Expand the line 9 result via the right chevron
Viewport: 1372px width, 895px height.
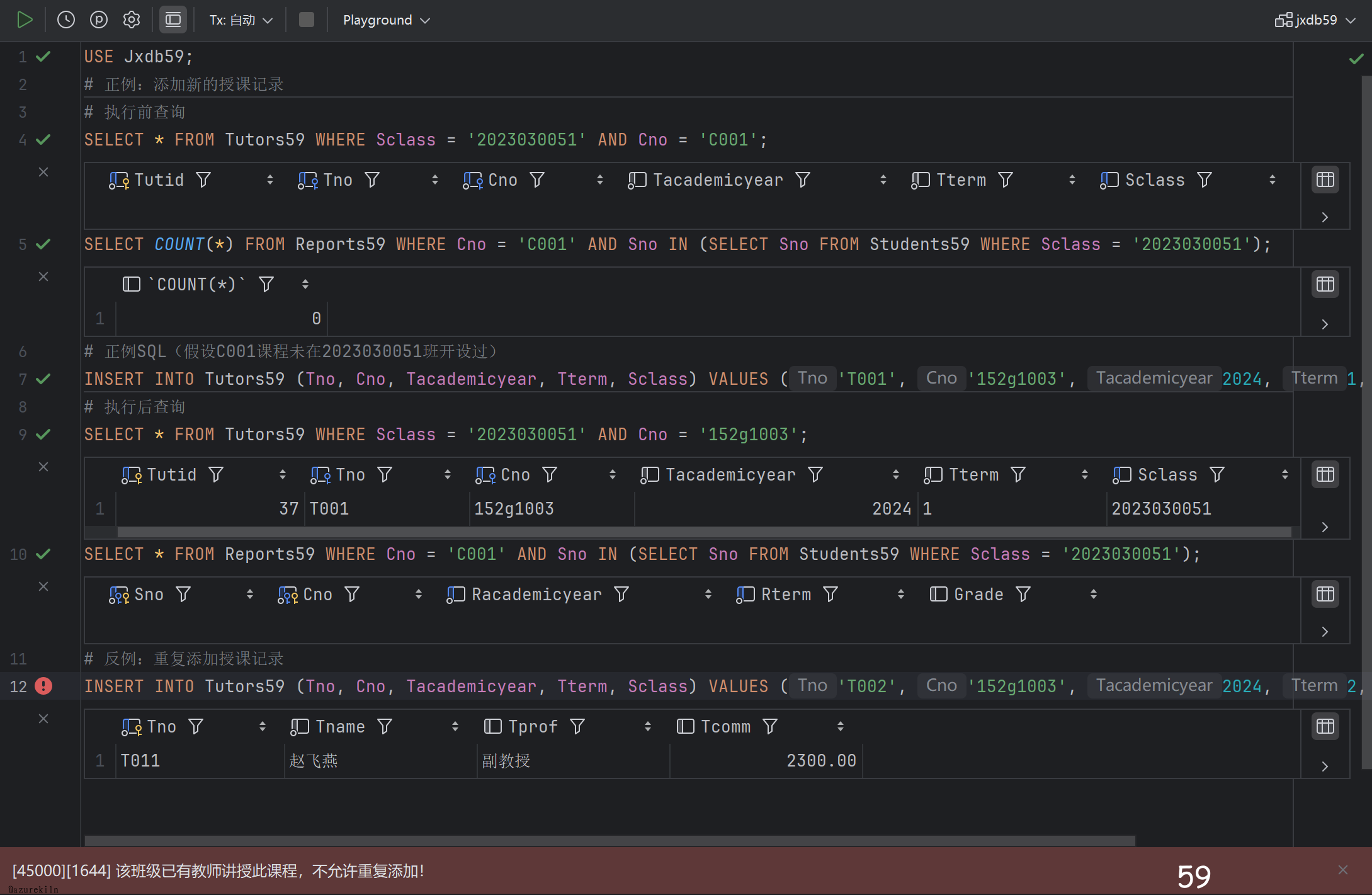[1325, 527]
